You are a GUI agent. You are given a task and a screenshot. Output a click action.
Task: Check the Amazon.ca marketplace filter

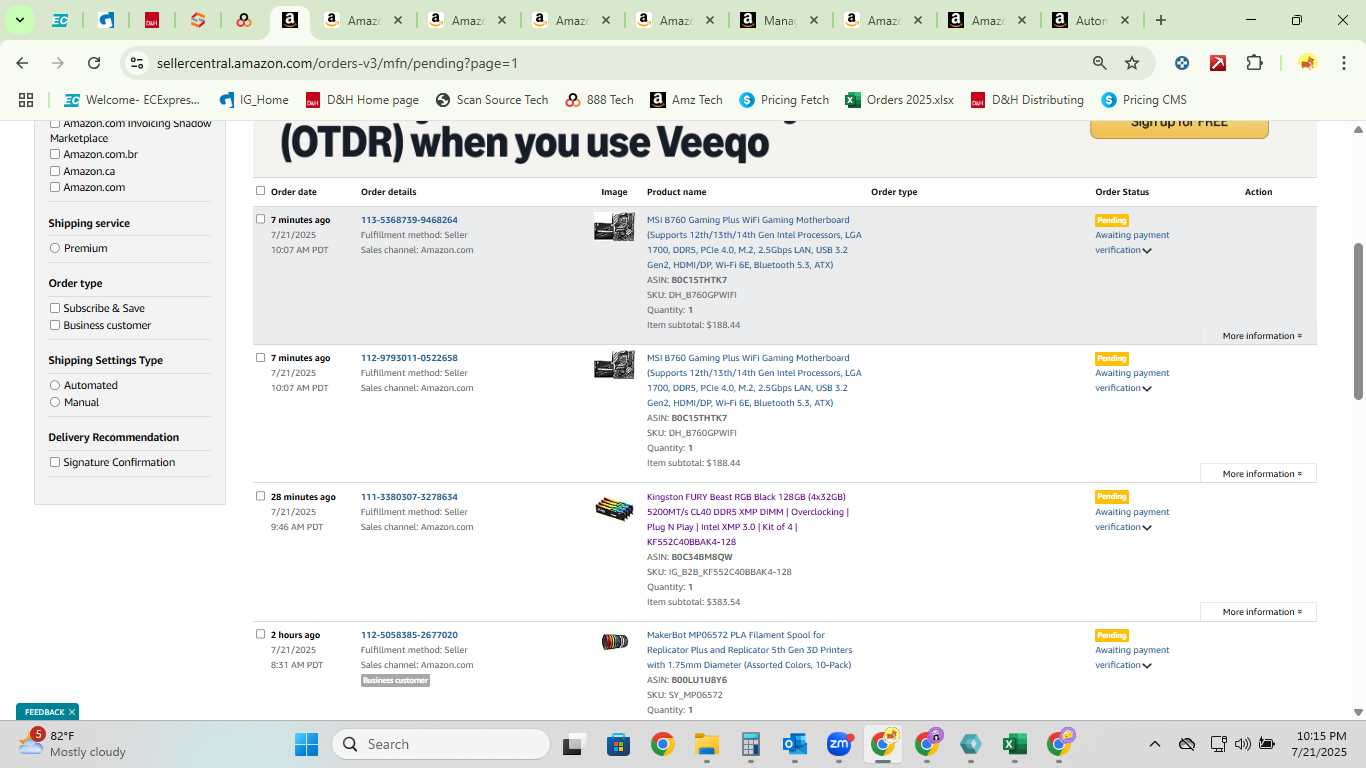[55, 171]
